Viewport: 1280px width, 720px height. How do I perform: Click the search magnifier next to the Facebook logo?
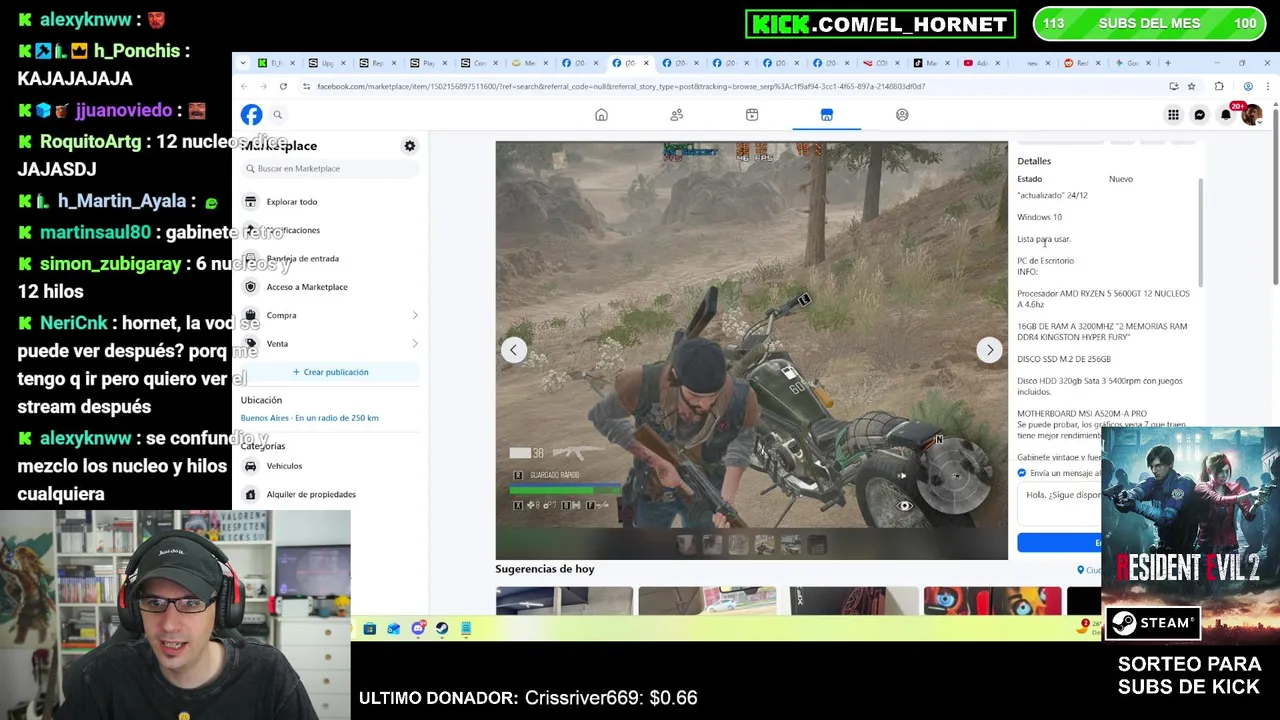(278, 115)
